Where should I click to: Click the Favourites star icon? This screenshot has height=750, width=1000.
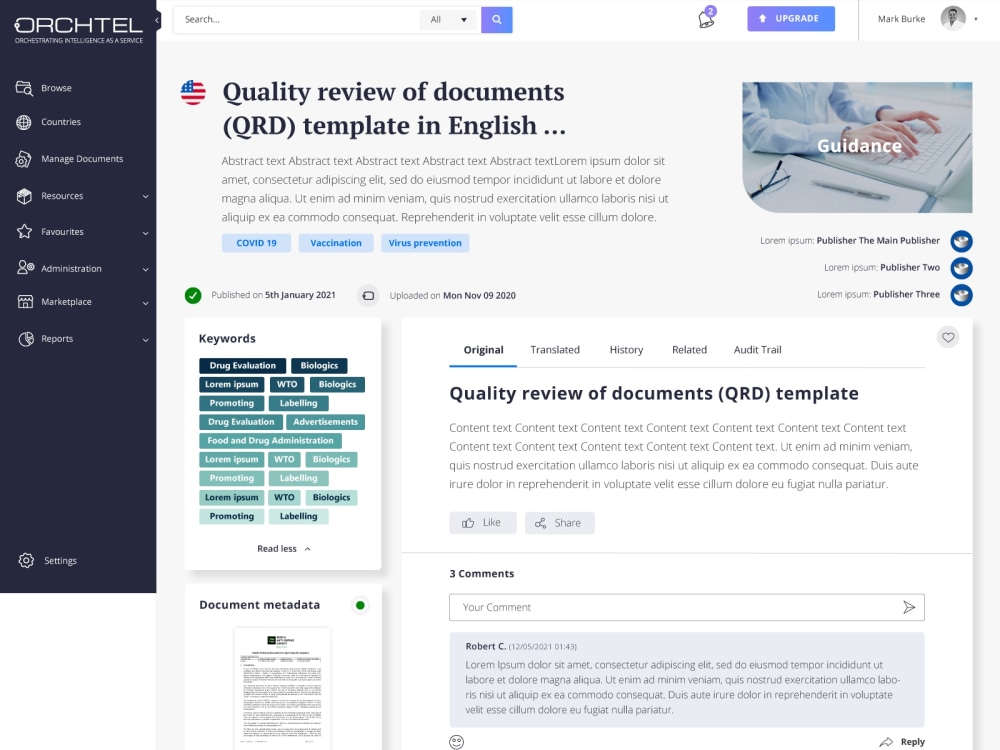pyautogui.click(x=24, y=232)
